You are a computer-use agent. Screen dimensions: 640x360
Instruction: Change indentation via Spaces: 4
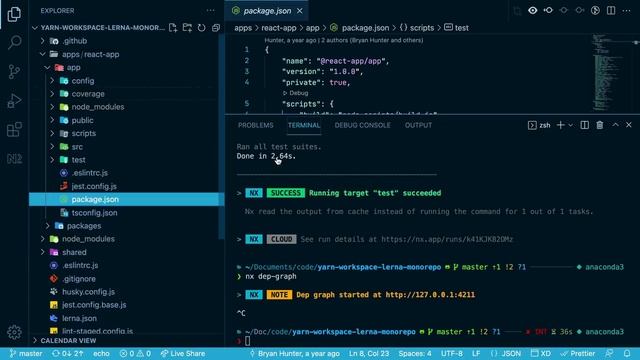pos(415,353)
